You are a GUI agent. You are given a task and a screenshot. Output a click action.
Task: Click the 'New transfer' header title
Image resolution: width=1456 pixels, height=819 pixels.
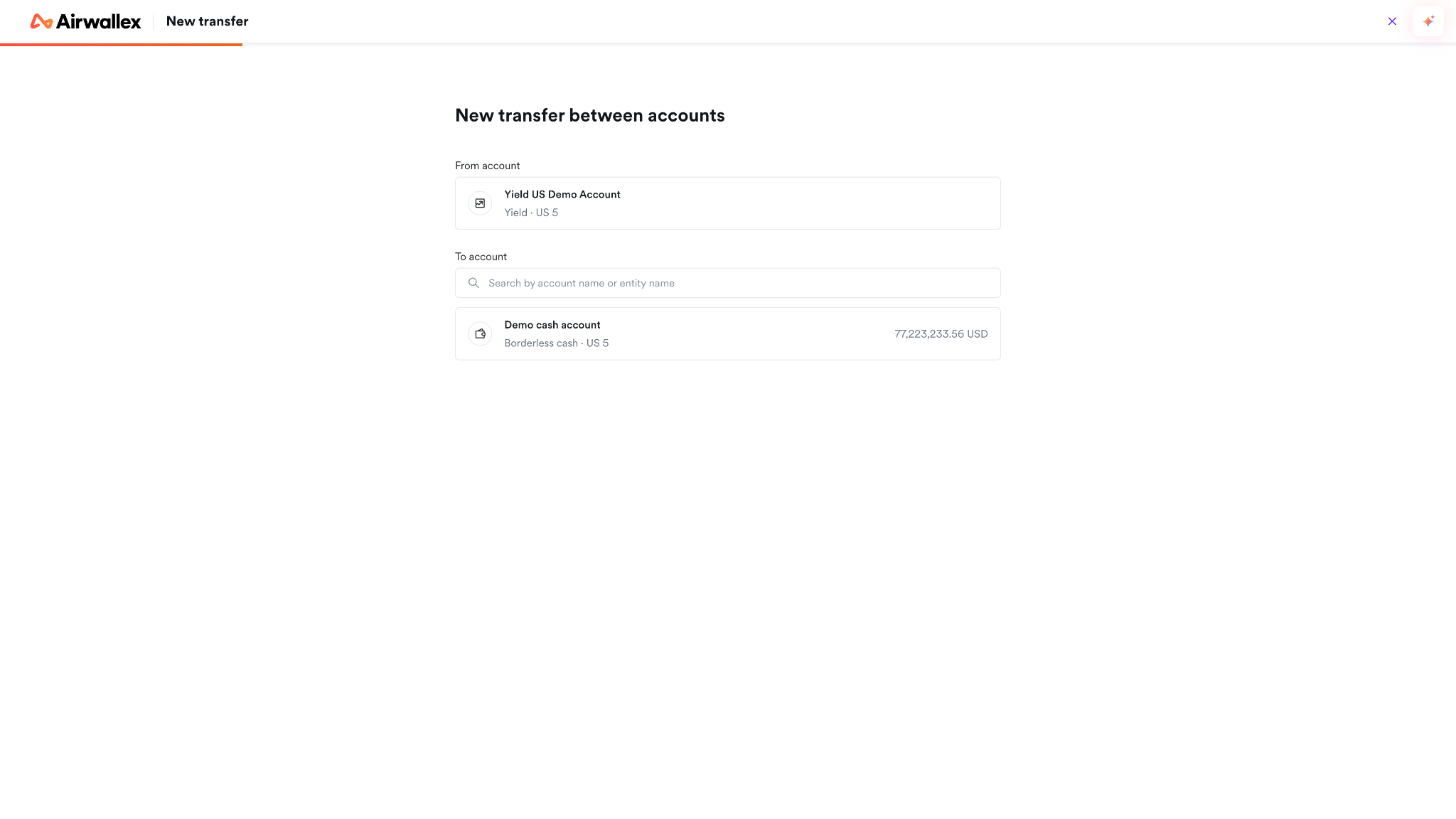207,21
